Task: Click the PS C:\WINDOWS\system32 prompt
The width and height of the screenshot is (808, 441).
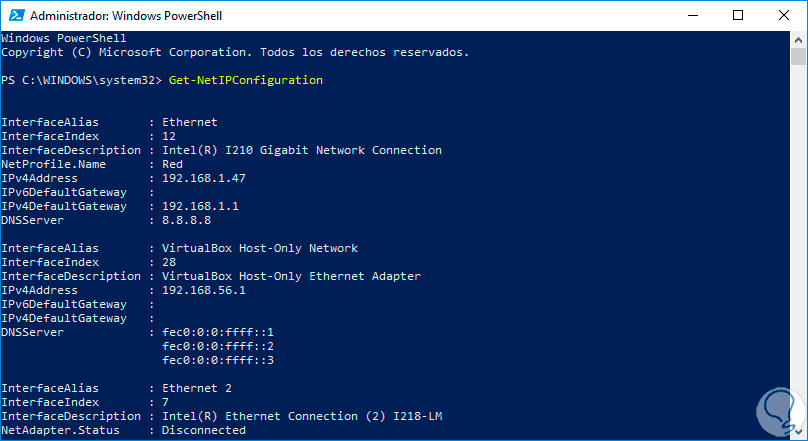Action: [73, 80]
